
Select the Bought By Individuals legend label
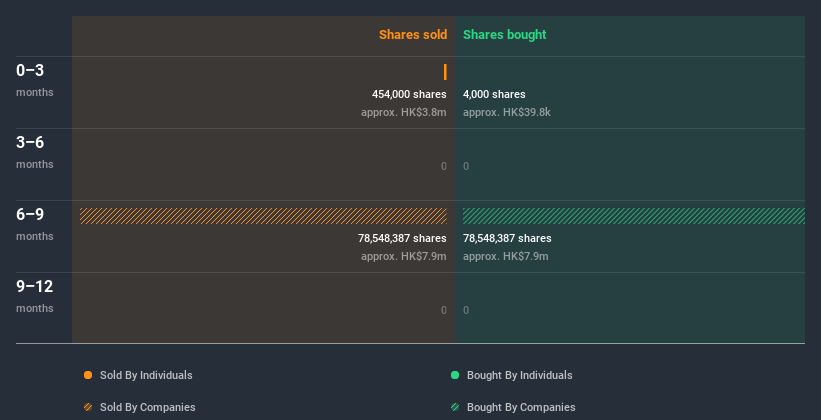point(519,375)
